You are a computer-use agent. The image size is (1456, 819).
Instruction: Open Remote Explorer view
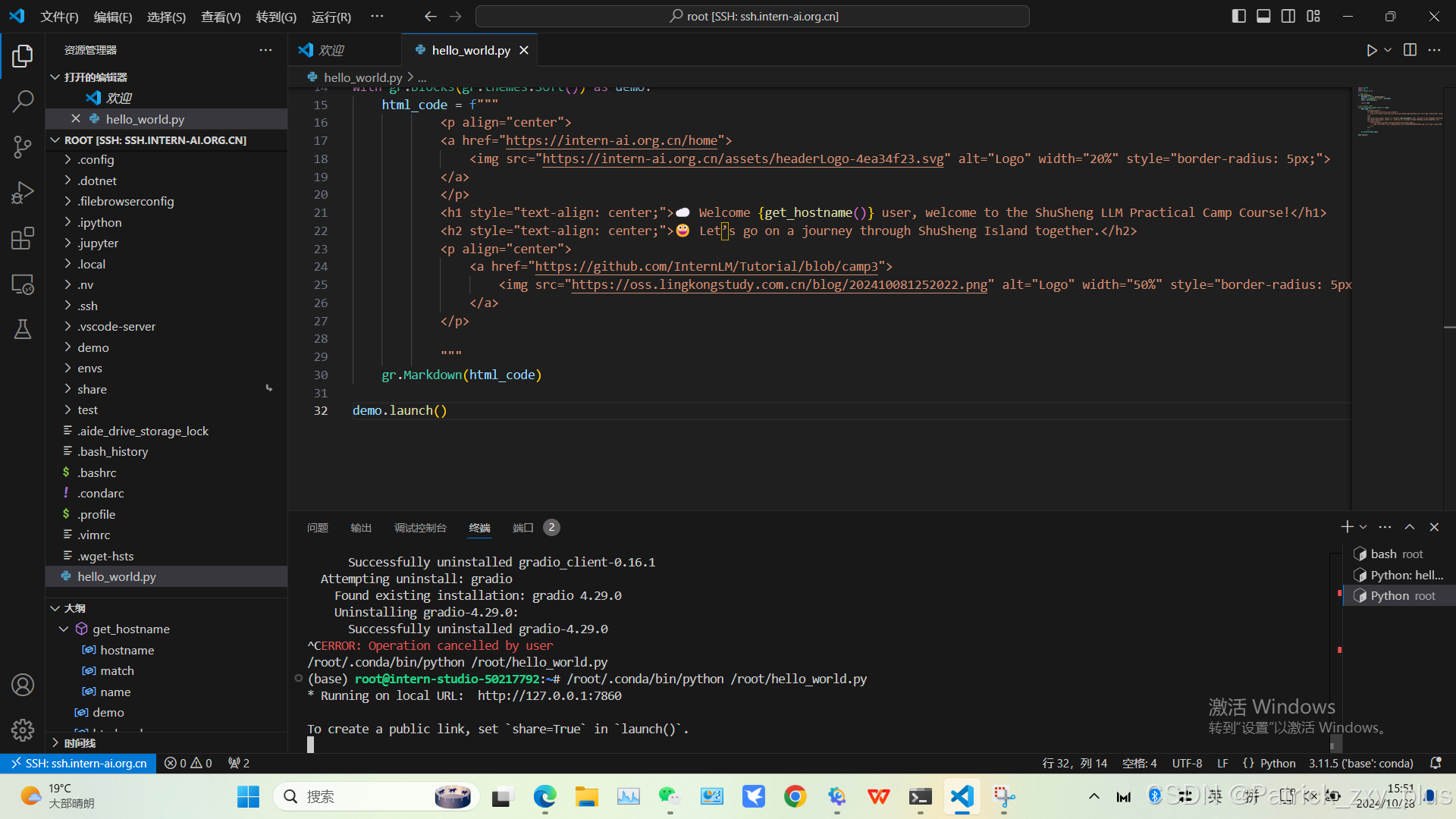(x=23, y=284)
